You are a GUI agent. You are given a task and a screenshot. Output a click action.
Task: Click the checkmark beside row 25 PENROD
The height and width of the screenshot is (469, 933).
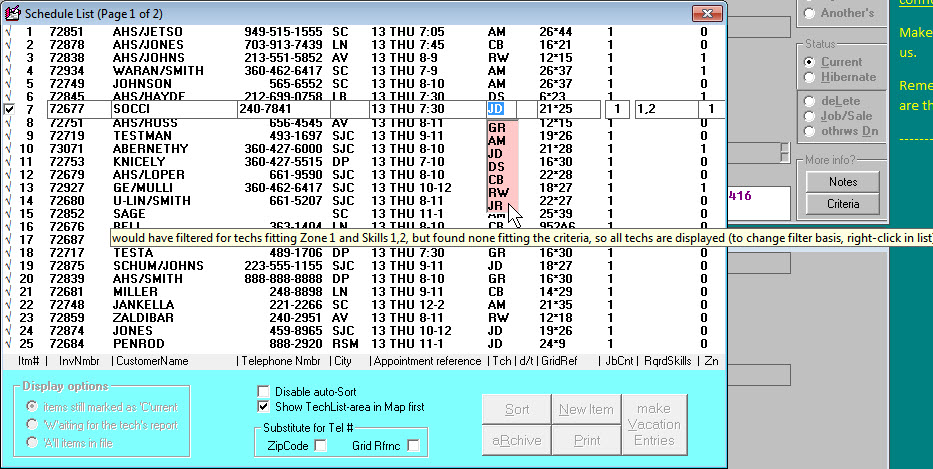(8, 343)
